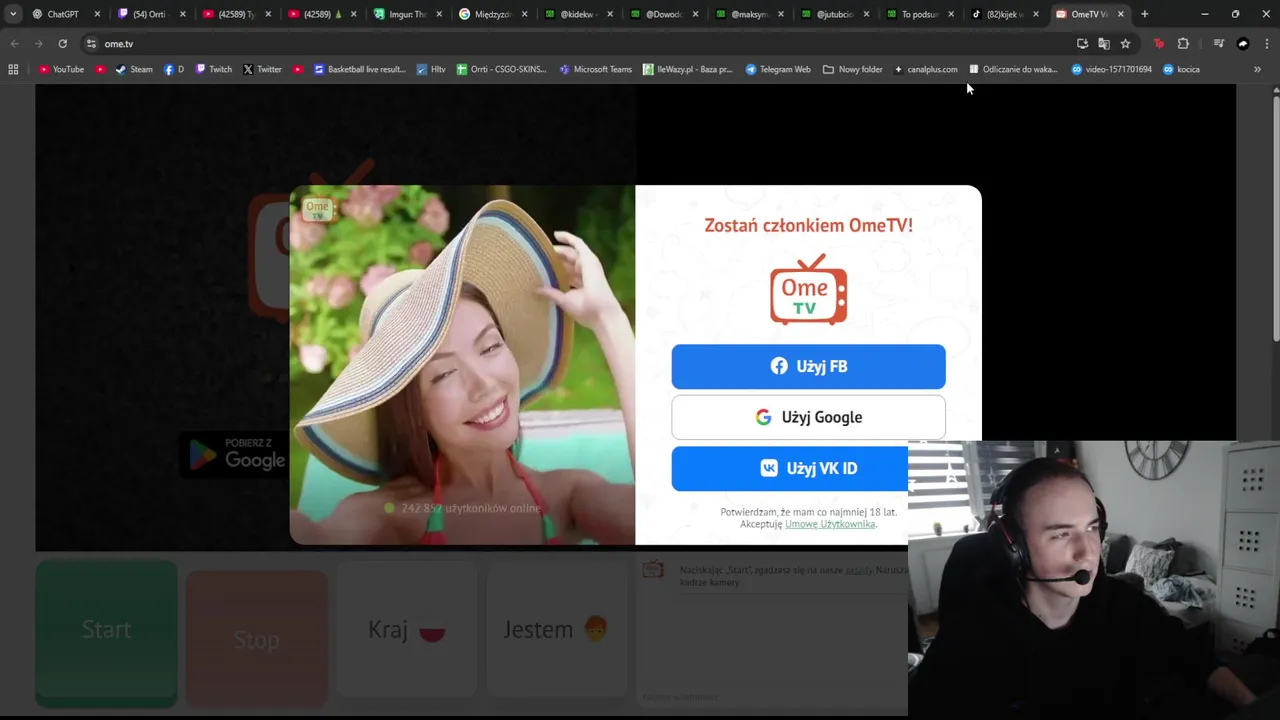
Task: Click the translate page icon
Action: [x=1104, y=44]
